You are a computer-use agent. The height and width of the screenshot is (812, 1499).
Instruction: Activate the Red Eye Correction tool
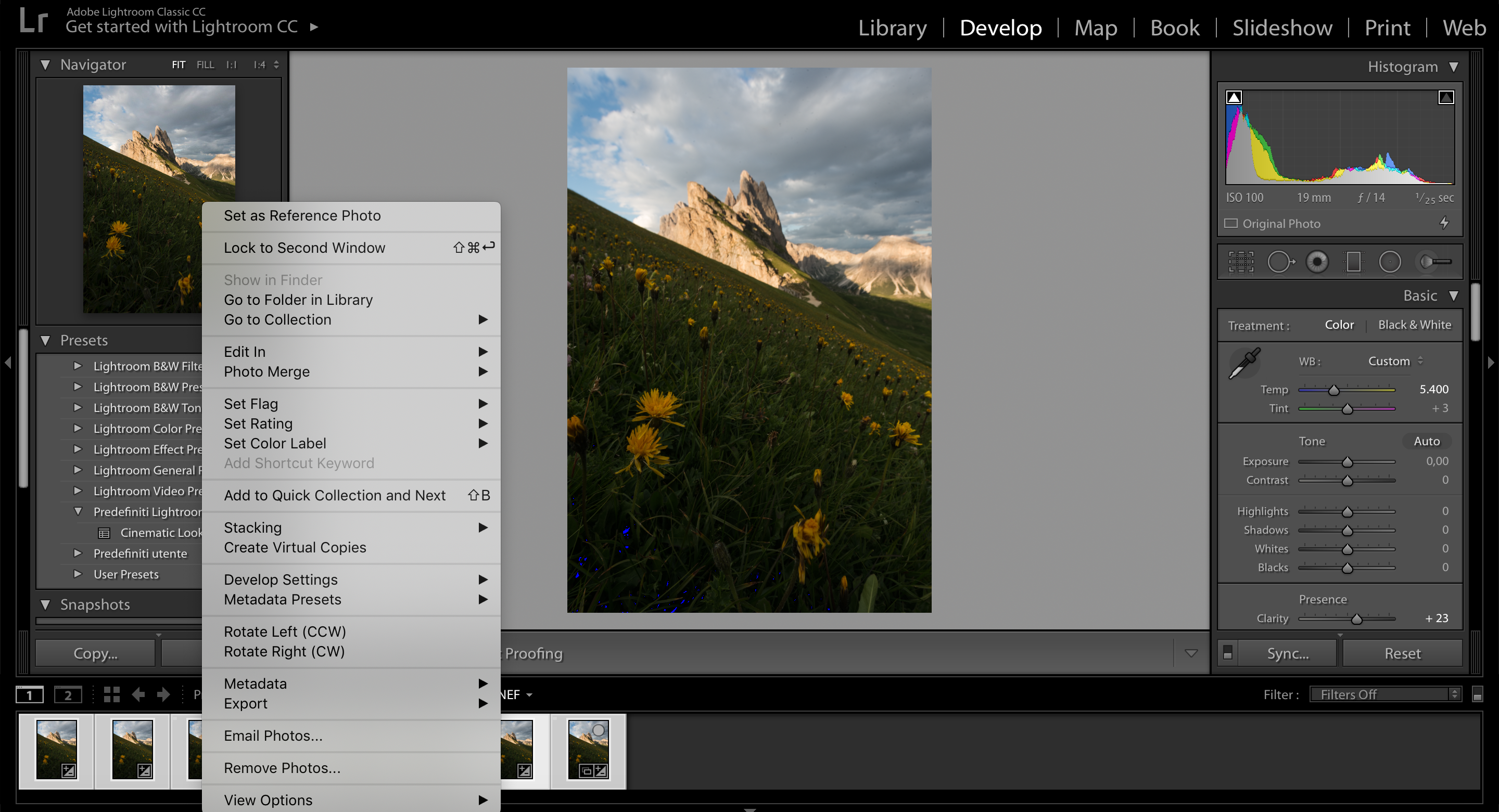pos(1317,262)
